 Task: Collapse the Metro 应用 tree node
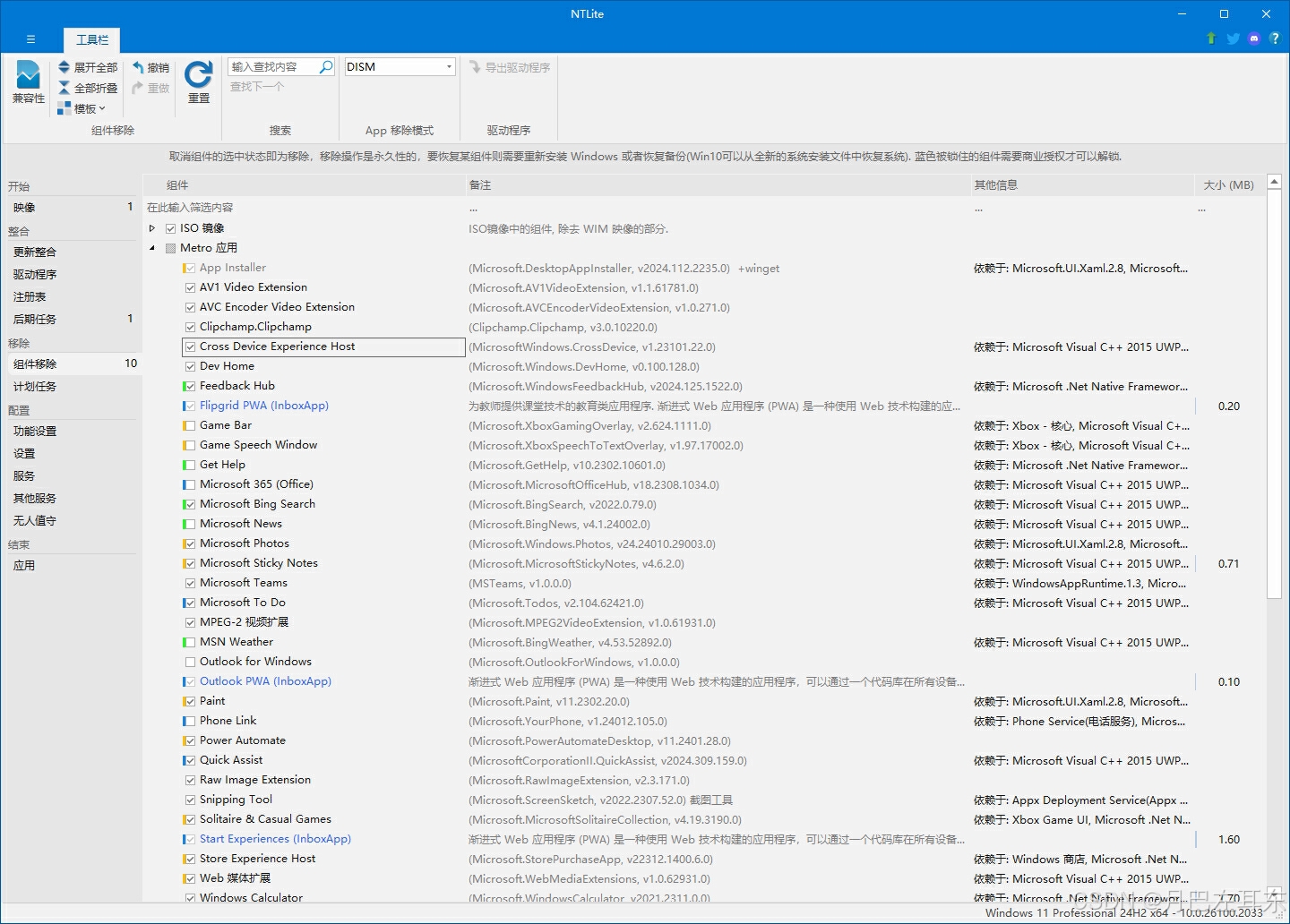152,248
